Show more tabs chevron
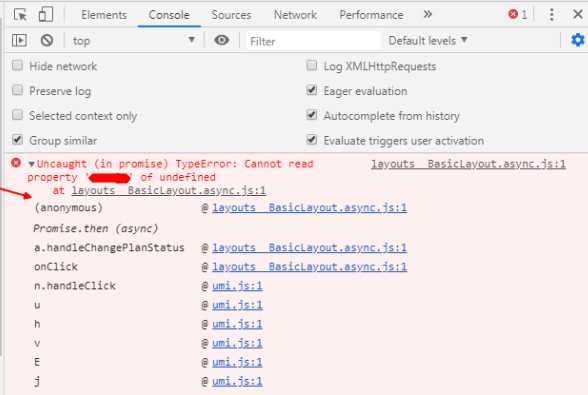The height and width of the screenshot is (395, 588). pyautogui.click(x=428, y=15)
